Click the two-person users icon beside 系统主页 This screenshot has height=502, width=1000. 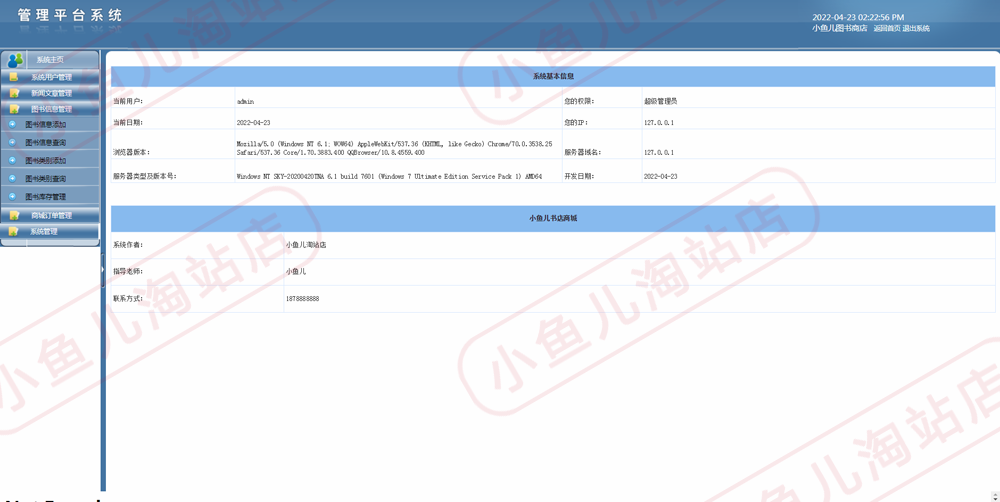tap(15, 60)
